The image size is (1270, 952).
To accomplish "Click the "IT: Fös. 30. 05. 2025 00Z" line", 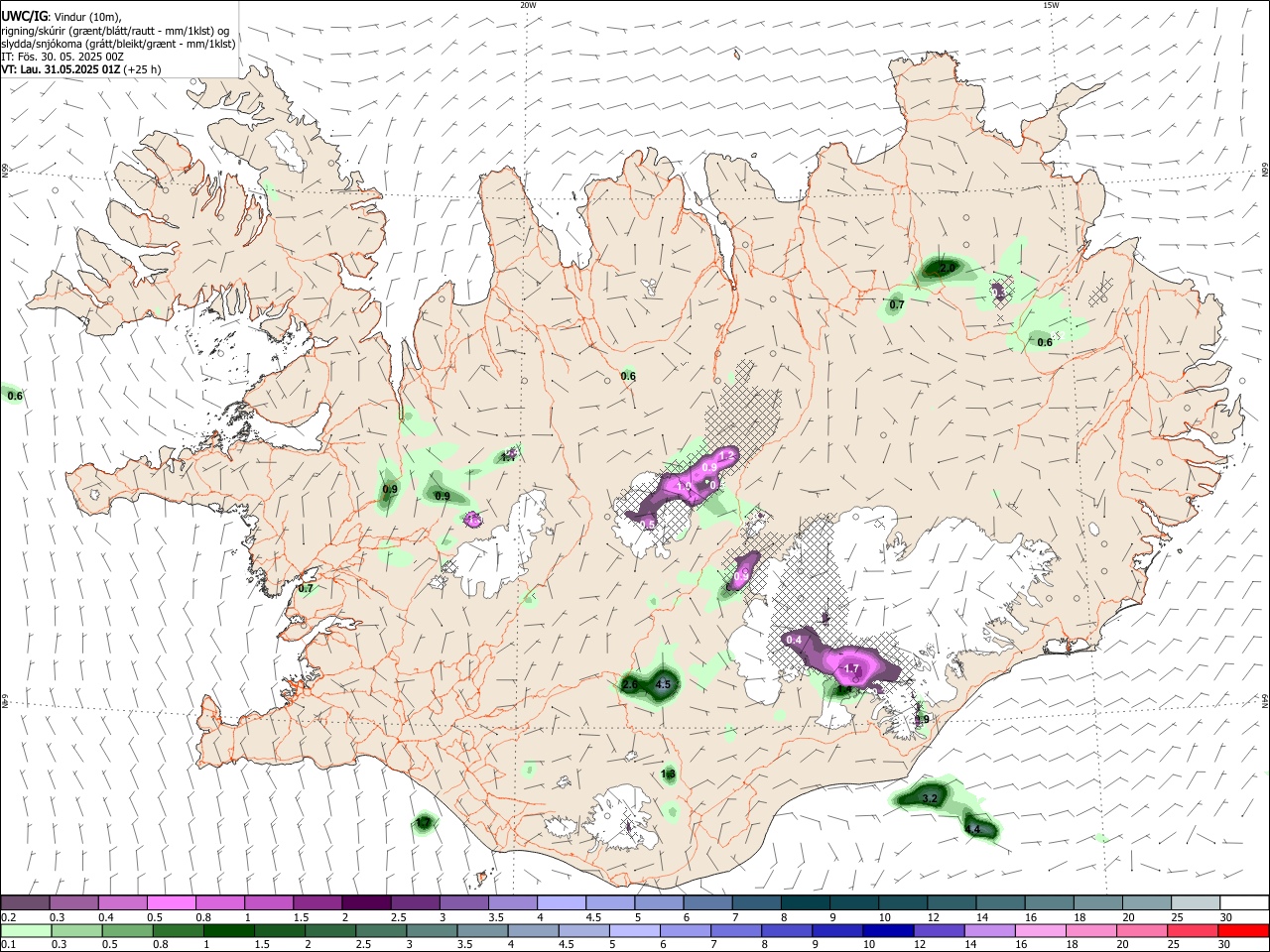I will (x=63, y=57).
